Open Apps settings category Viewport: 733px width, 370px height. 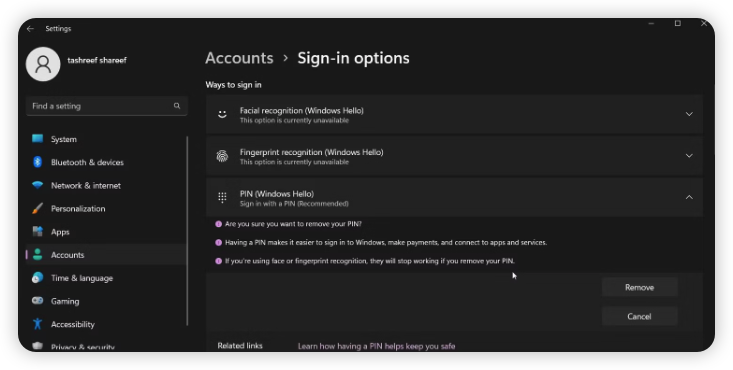pyautogui.click(x=107, y=232)
